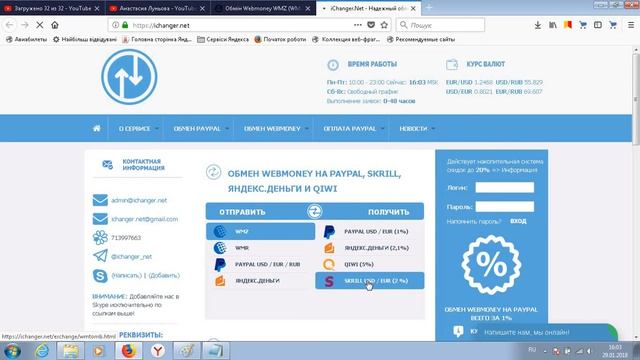This screenshot has height=360, width=640.
Task: Go to Firefox home page icon
Action: click(x=55, y=25)
